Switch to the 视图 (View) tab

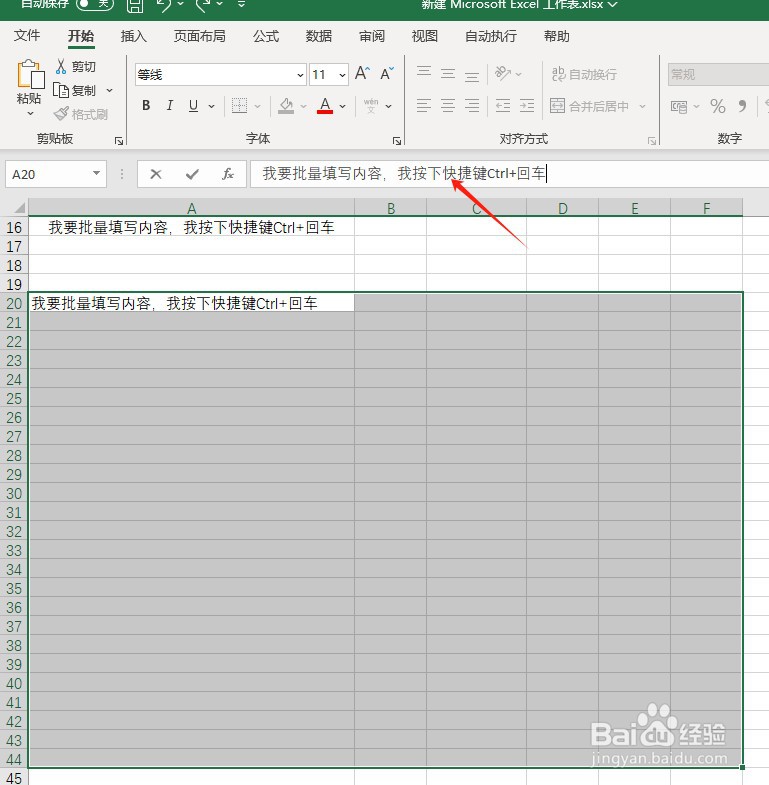tap(425, 36)
